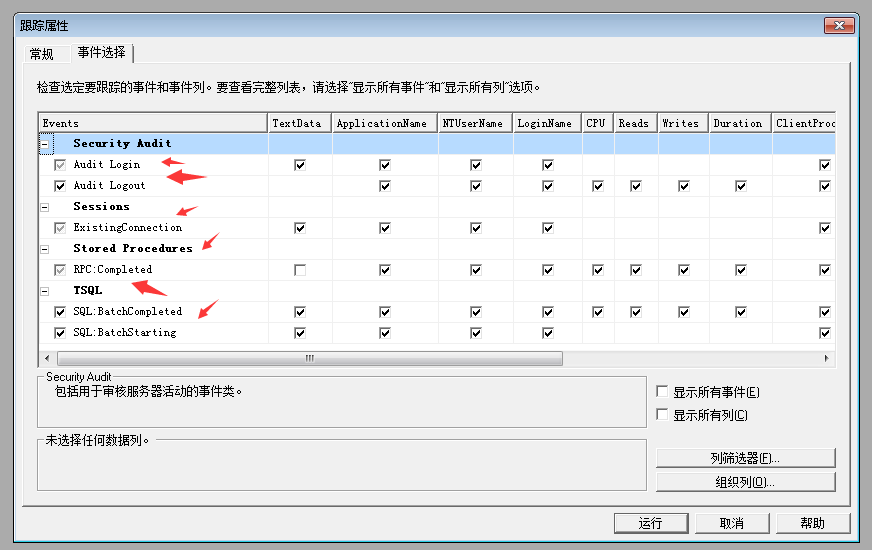This screenshot has width=872, height=550.
Task: Collapse the Stored Procedures group
Action: click(x=44, y=249)
